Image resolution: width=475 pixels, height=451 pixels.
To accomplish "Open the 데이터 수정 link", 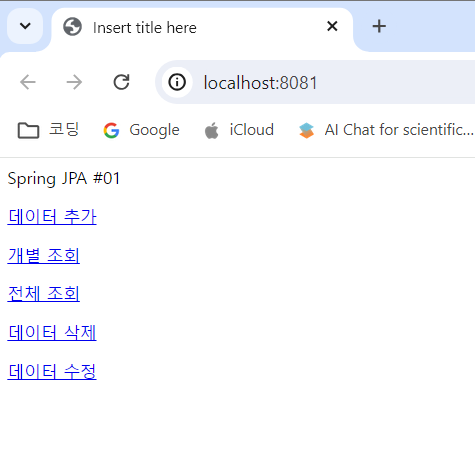I will (52, 371).
